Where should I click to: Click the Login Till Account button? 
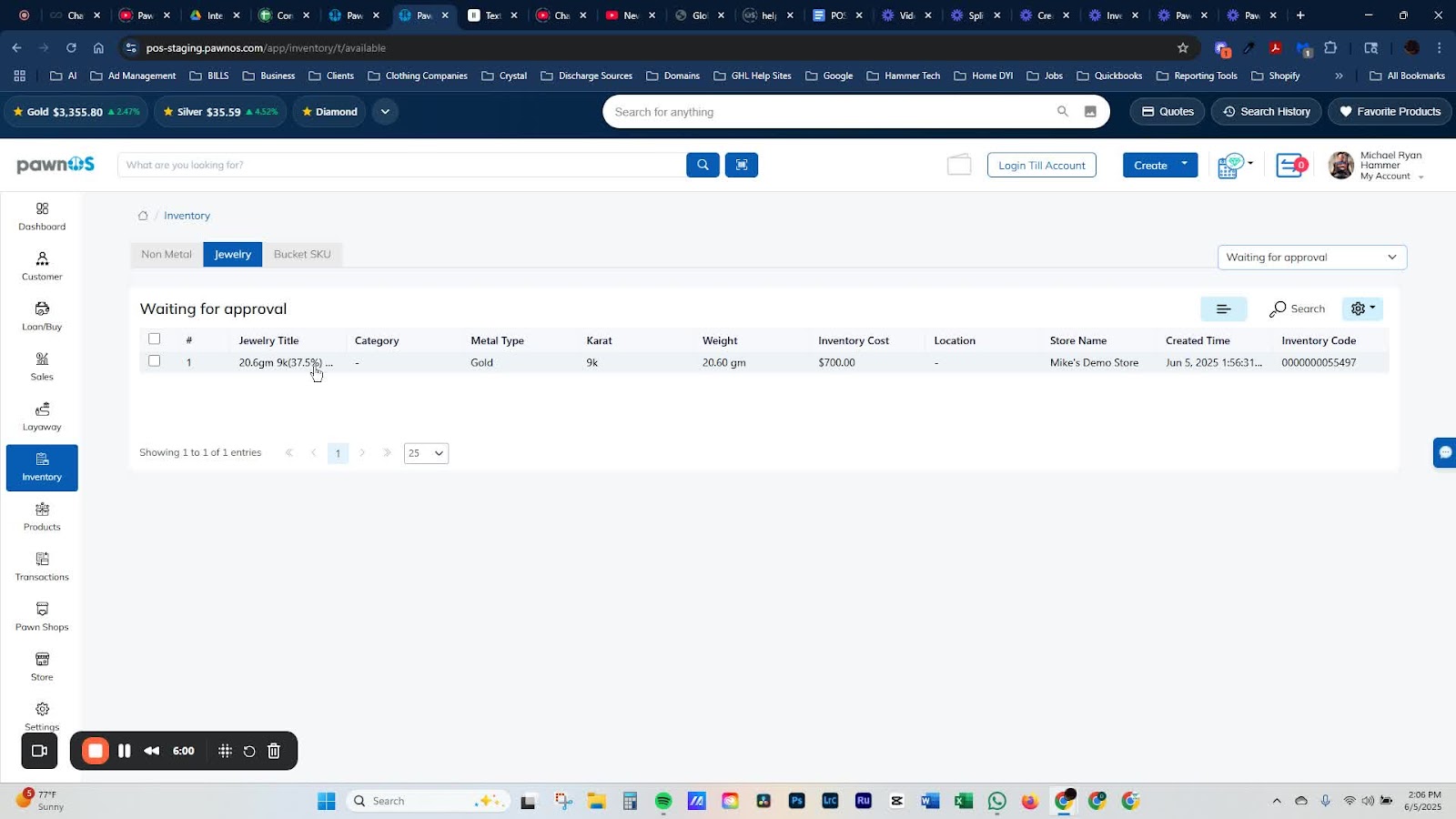[x=1041, y=166]
